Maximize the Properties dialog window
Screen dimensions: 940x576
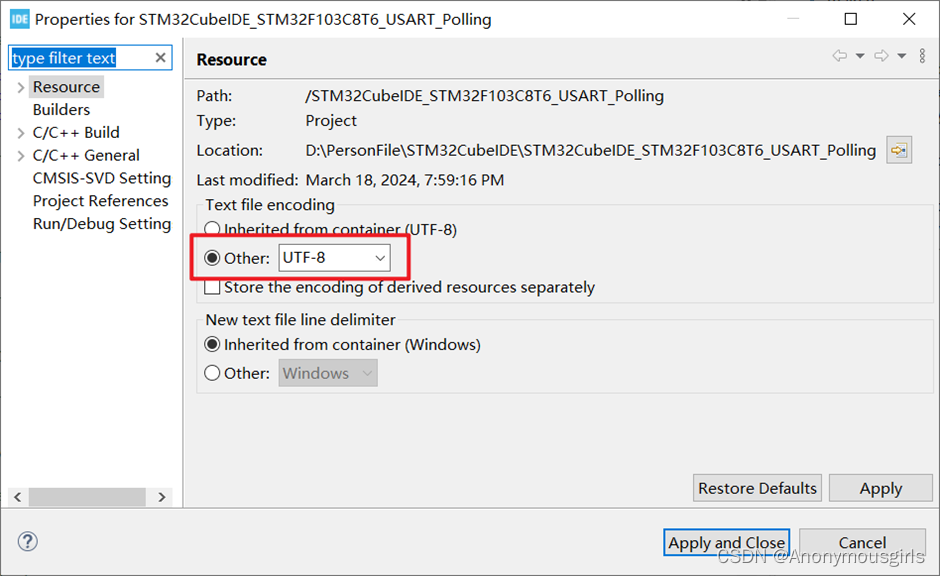850,19
